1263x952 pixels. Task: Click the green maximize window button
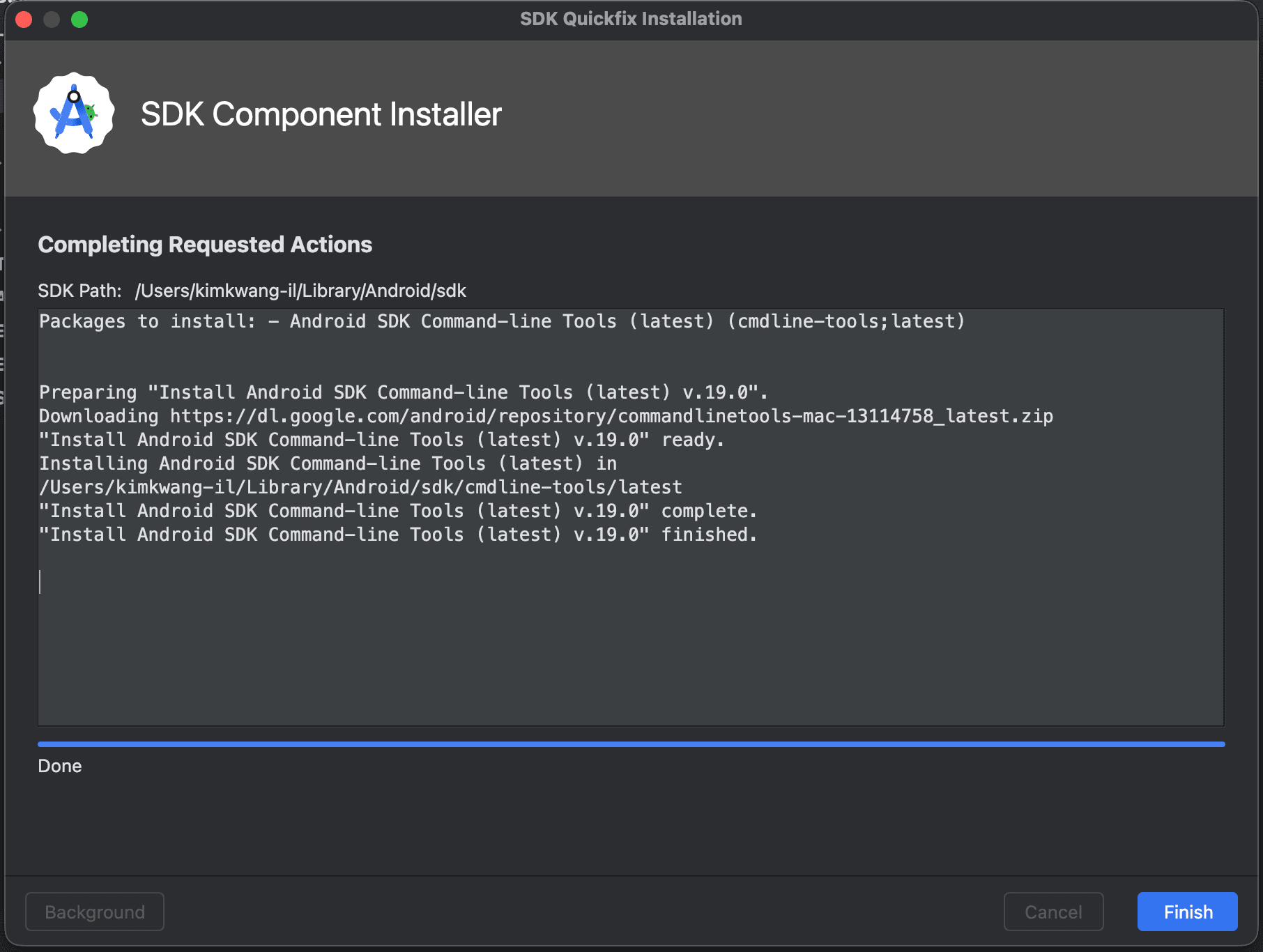click(x=79, y=19)
